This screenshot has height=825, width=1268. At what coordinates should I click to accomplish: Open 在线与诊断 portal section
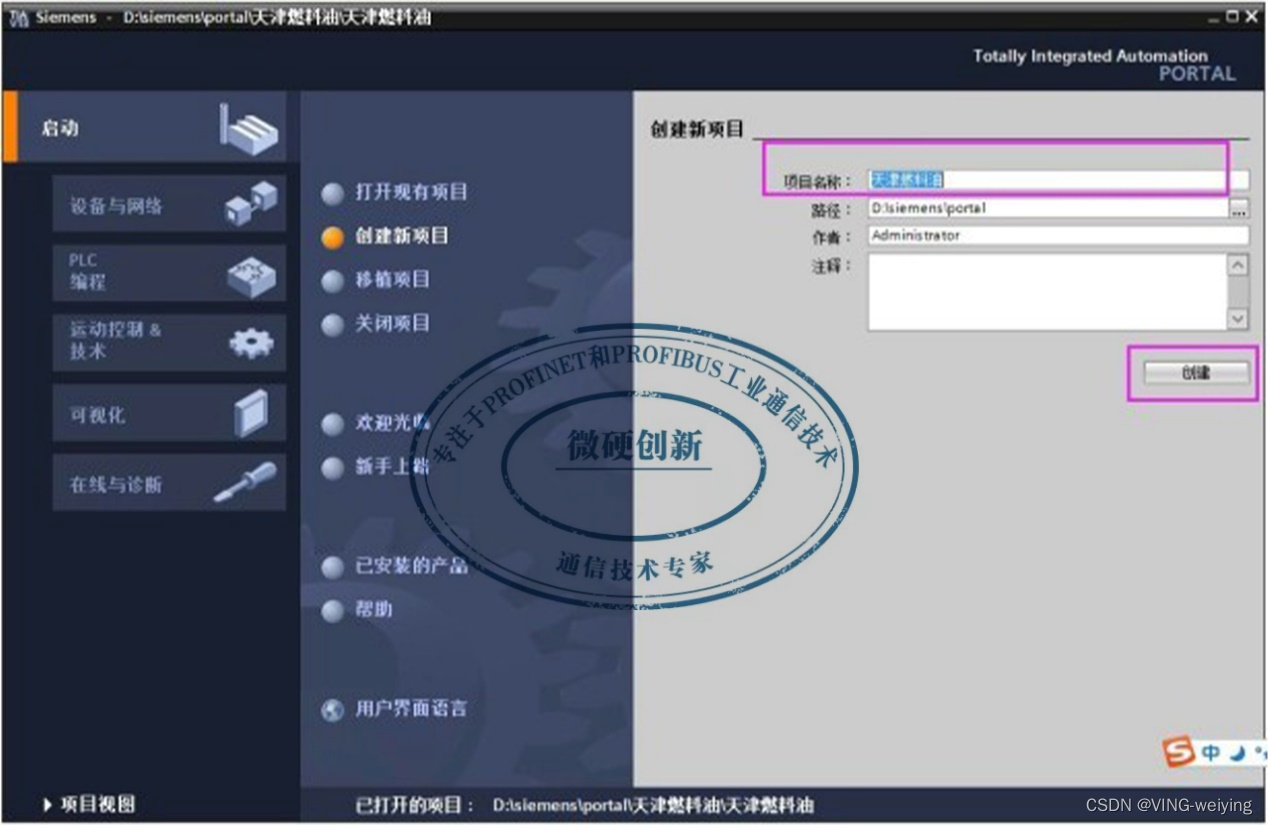(x=169, y=483)
